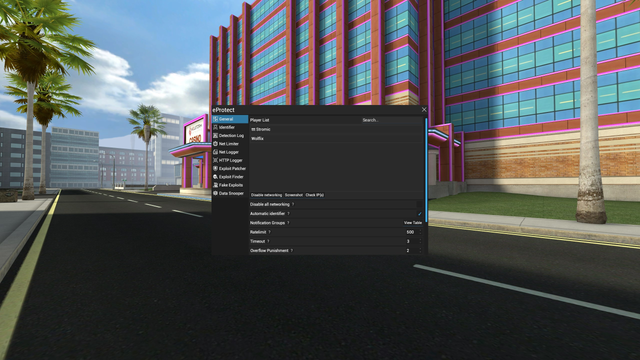640x360 pixels.
Task: Click the Notification Groups question mark
Action: click(288, 223)
